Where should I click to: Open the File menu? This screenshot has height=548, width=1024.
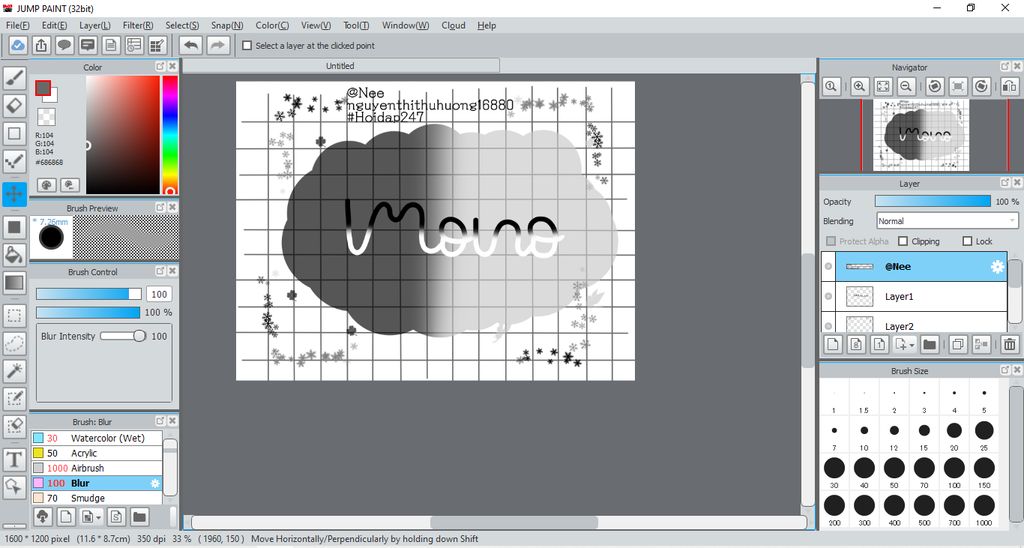[18, 25]
